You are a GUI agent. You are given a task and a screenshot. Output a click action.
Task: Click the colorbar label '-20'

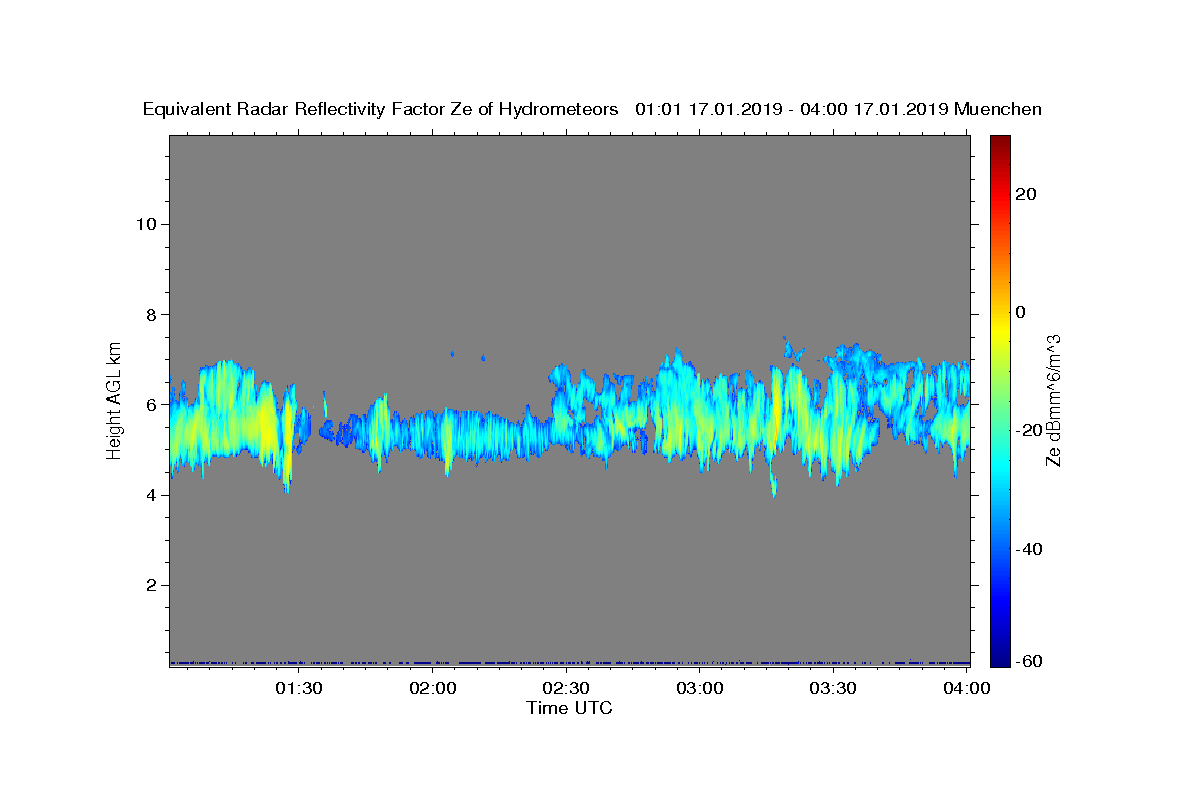tap(1029, 430)
